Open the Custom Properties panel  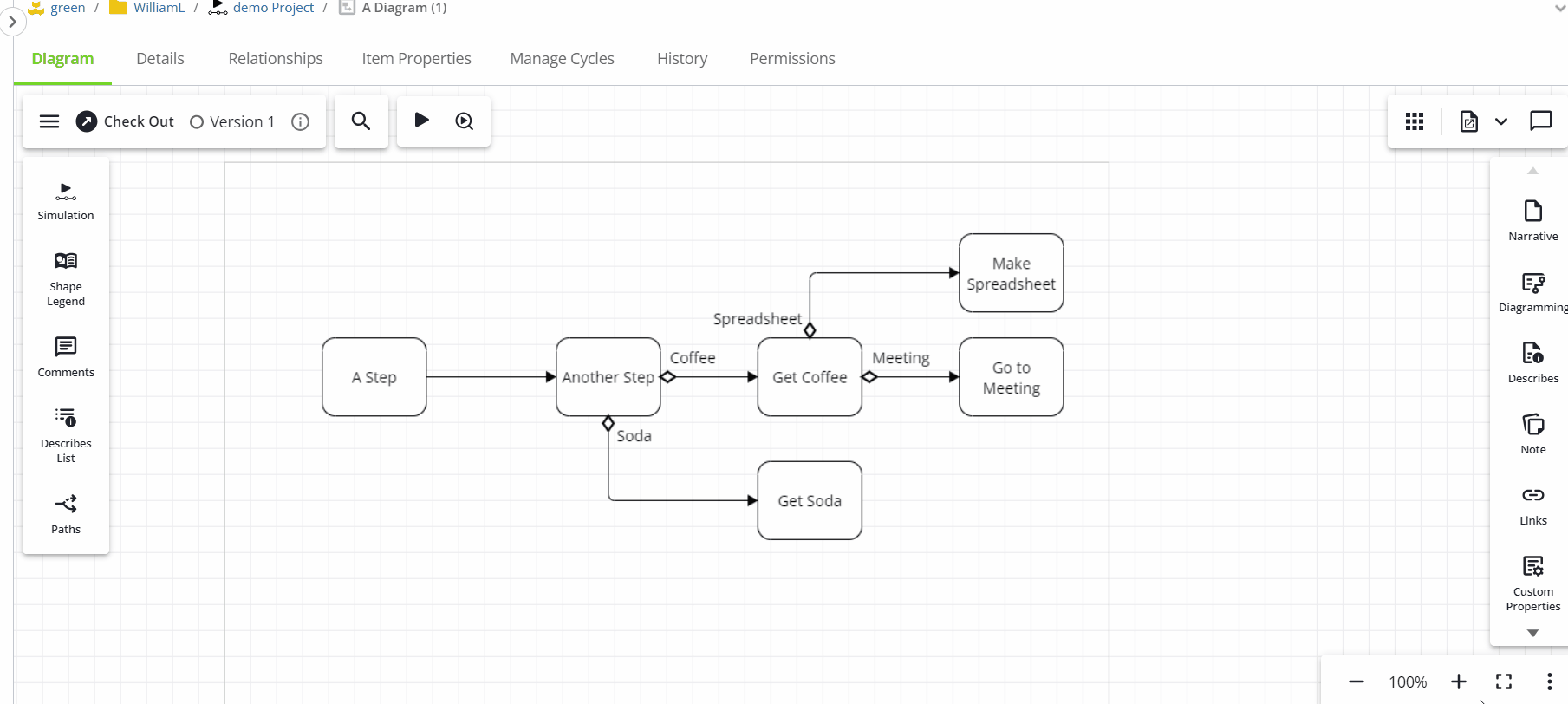(1532, 583)
